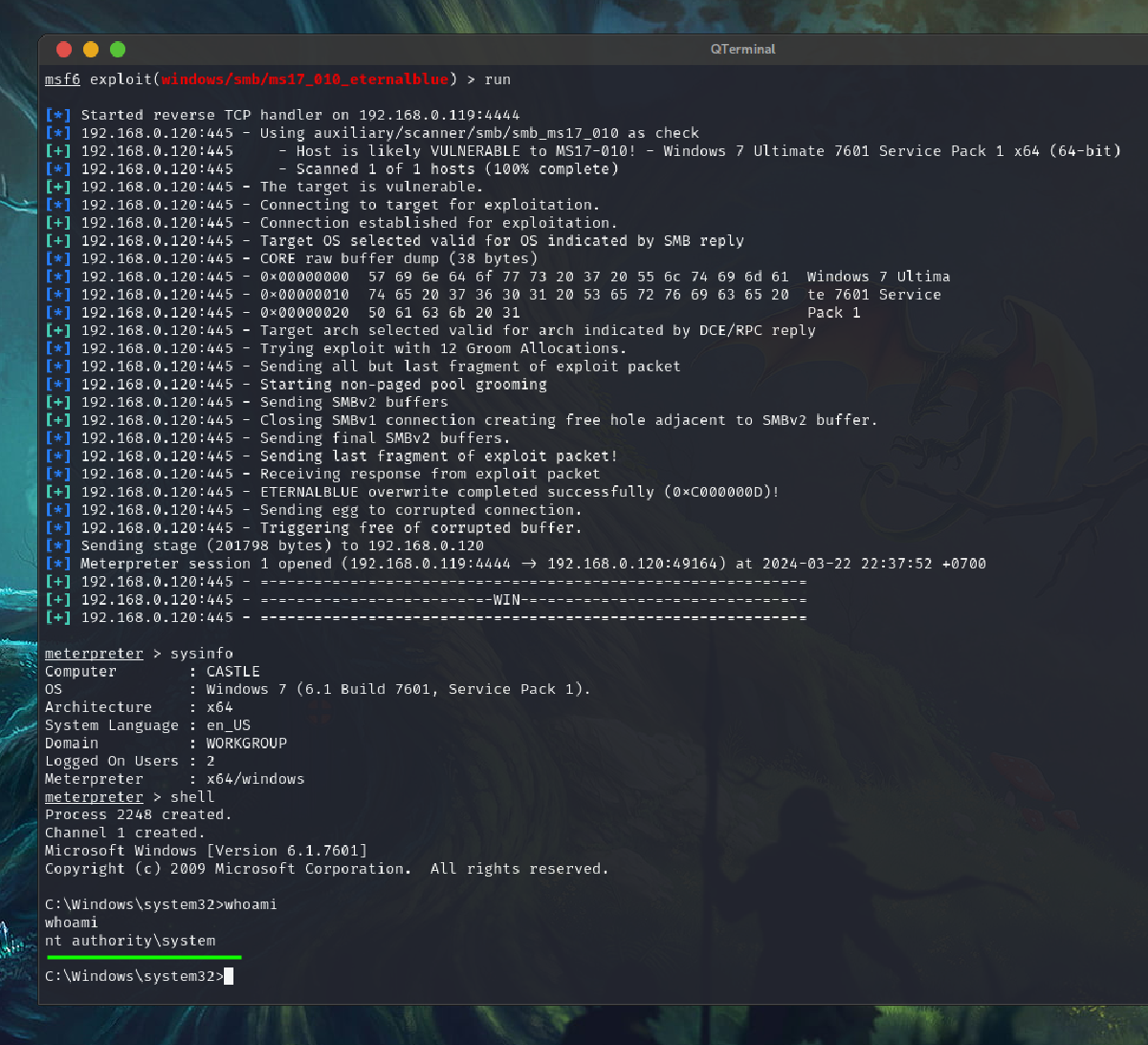This screenshot has width=1148, height=1045.
Task: Click 'Using auxiliary/scanner/smb/smb_ms17_010 as check' line
Action: click(372, 133)
